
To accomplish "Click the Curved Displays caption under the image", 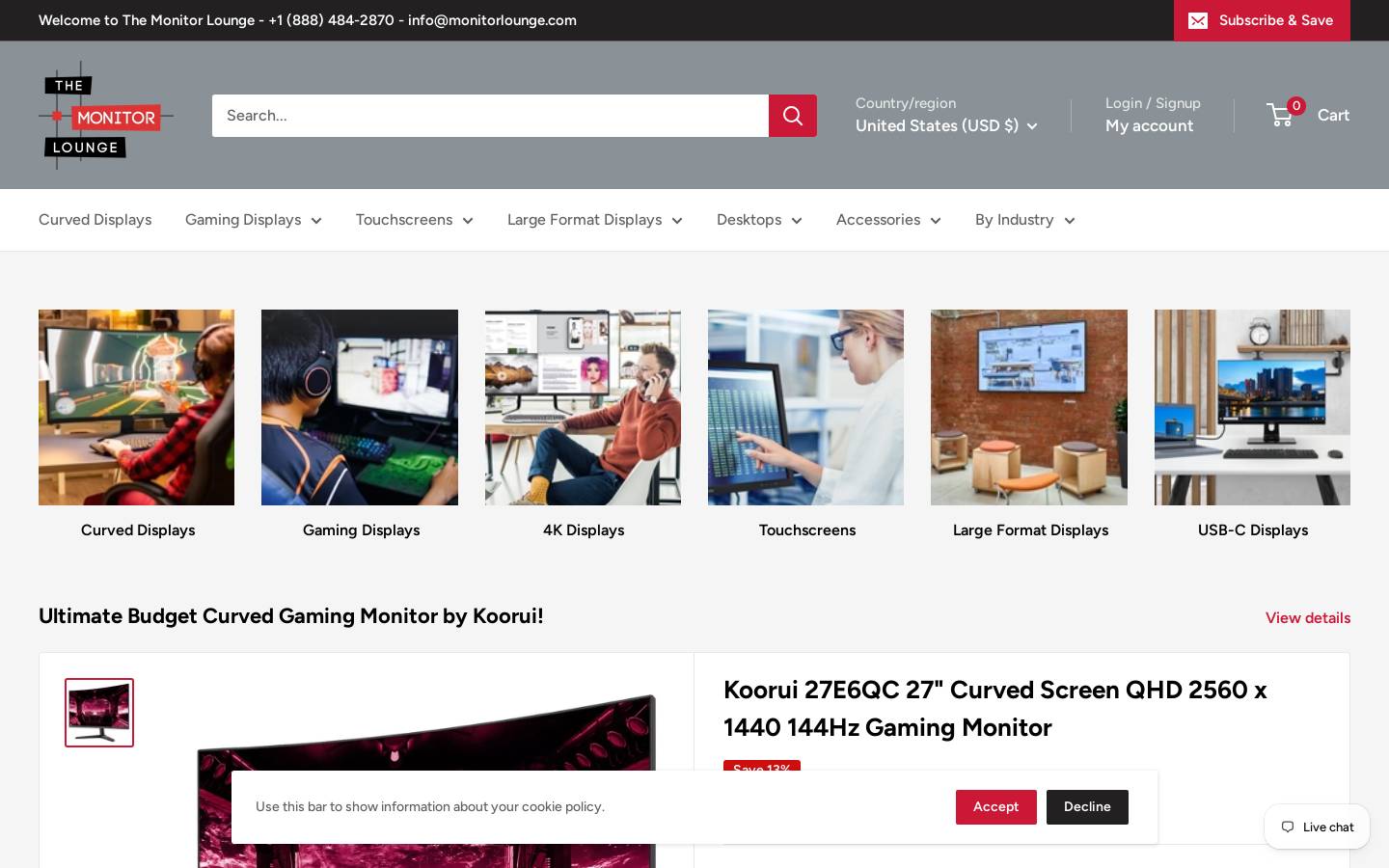I will tap(138, 530).
